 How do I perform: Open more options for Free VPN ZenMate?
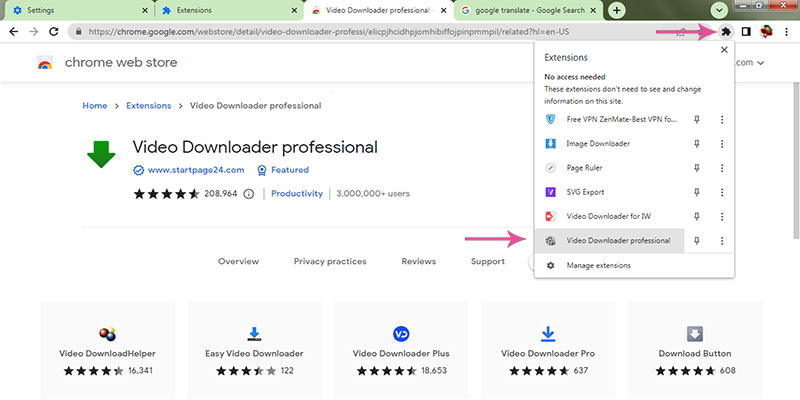click(721, 119)
